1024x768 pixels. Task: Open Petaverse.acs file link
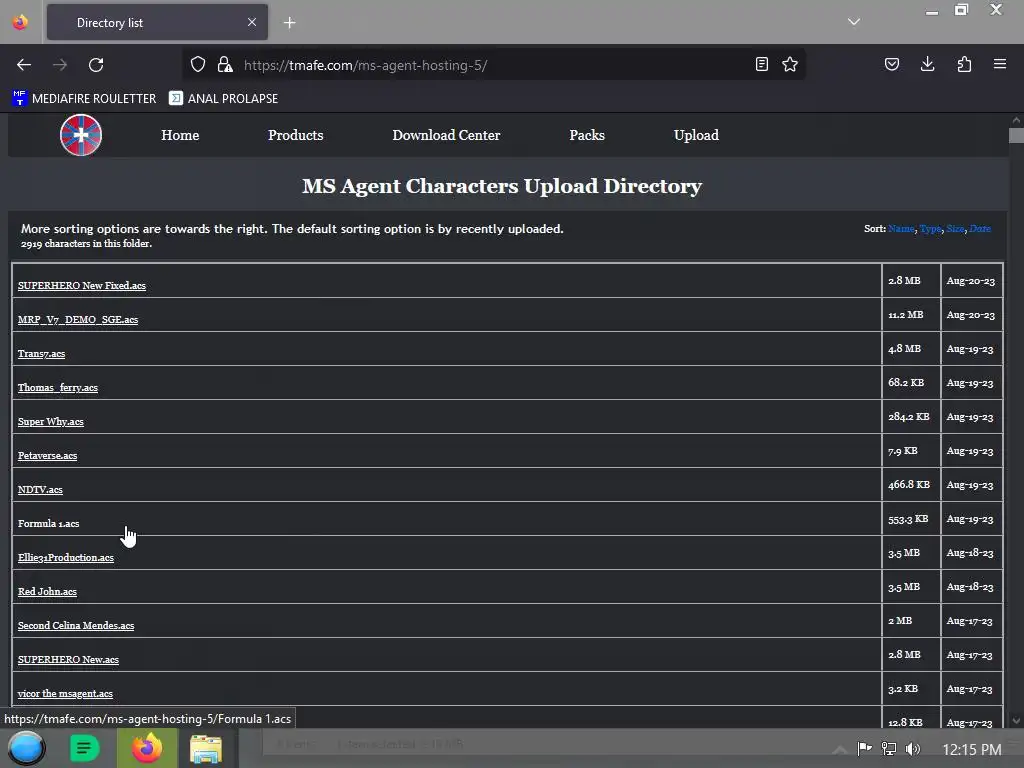[x=47, y=455]
